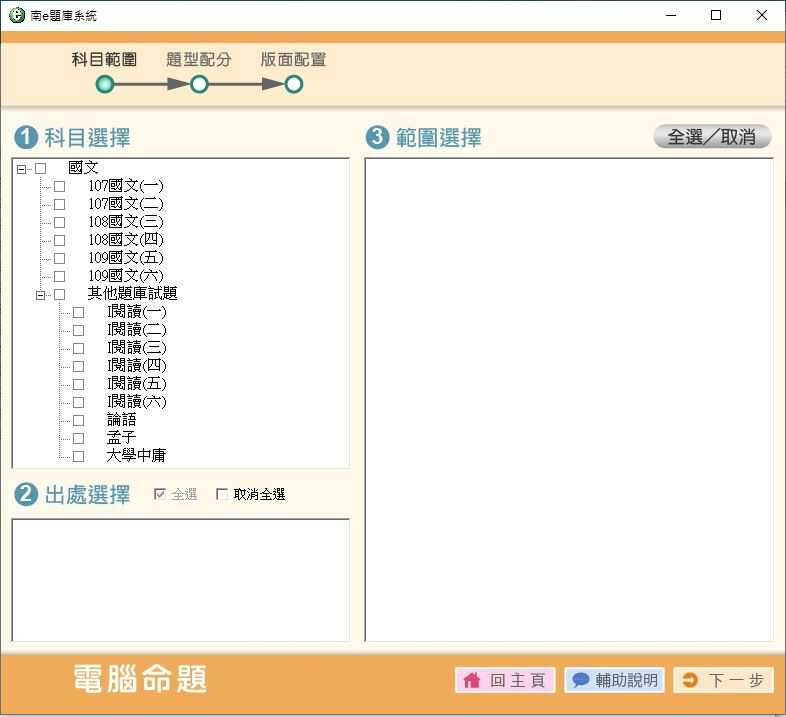The height and width of the screenshot is (717, 786).
Task: Click the orange arrow icon on 下一步
Action: click(690, 680)
